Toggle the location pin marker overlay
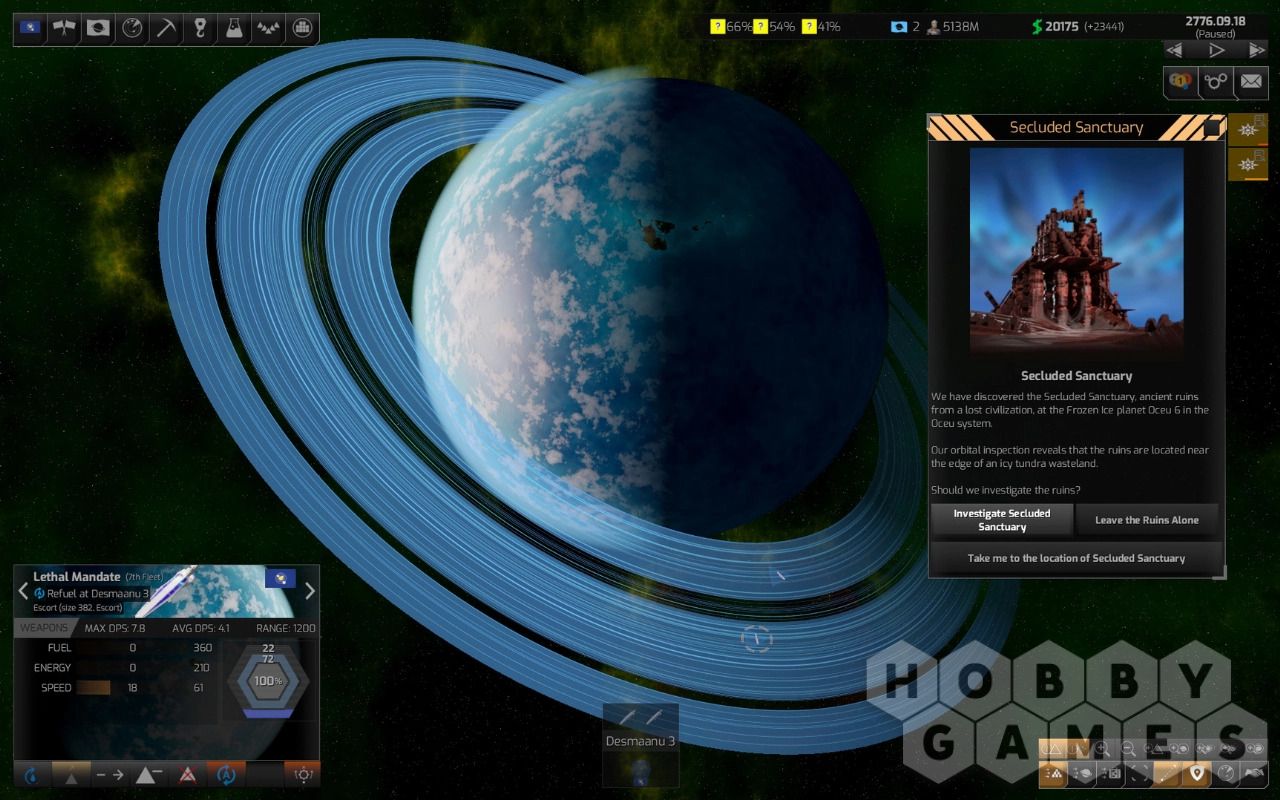The image size is (1280, 800). (x=1196, y=774)
